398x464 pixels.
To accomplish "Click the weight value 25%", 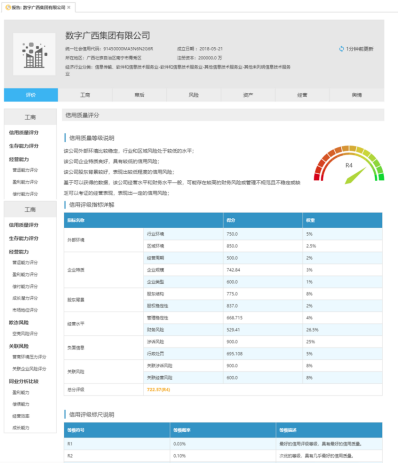I will click(x=311, y=342).
